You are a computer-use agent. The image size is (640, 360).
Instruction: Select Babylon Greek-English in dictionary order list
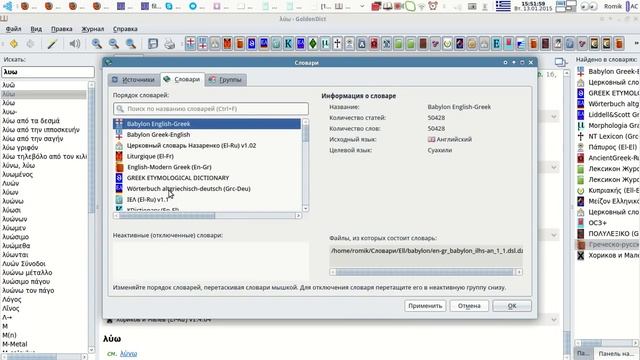point(207,135)
